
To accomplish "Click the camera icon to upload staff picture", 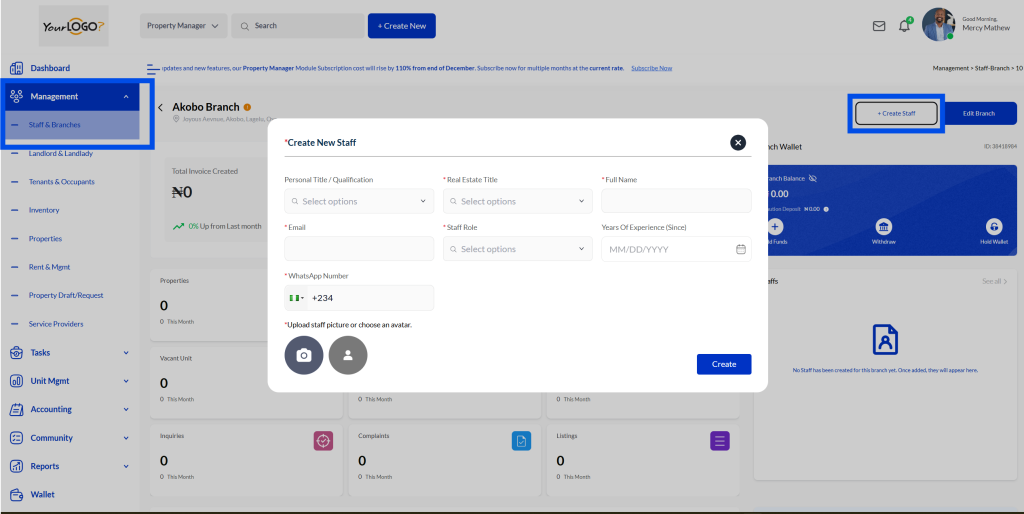I will click(x=304, y=355).
